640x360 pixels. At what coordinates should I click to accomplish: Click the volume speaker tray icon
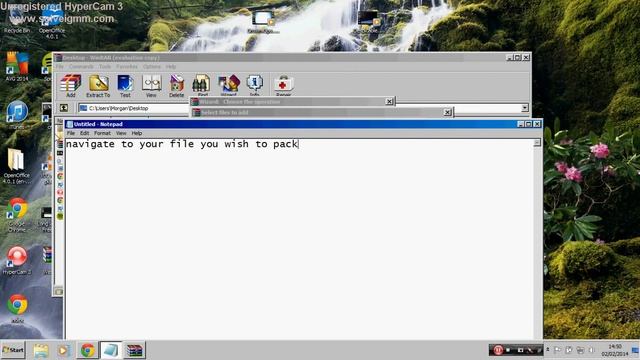(591, 350)
